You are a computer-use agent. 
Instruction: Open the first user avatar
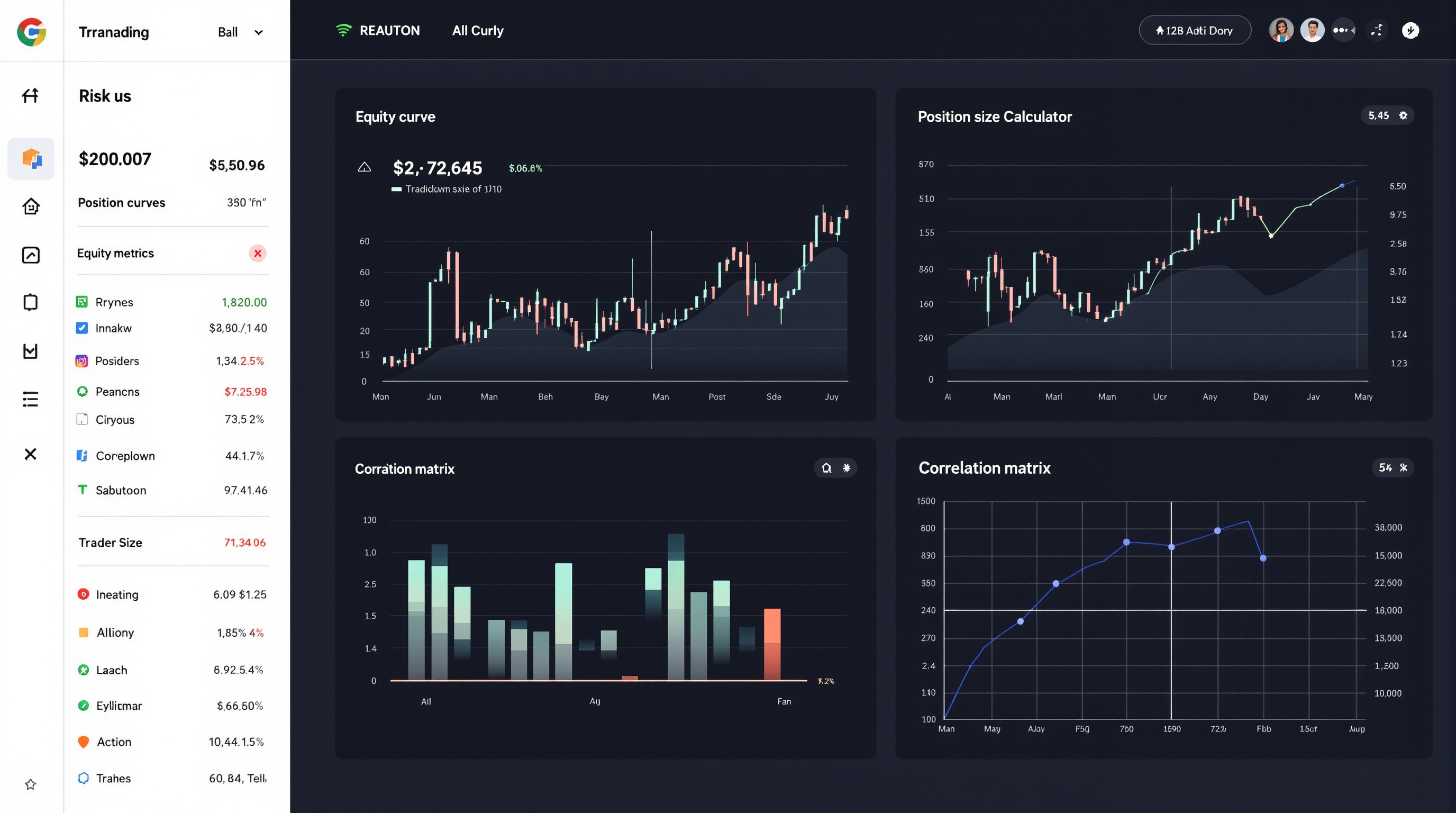point(1281,30)
